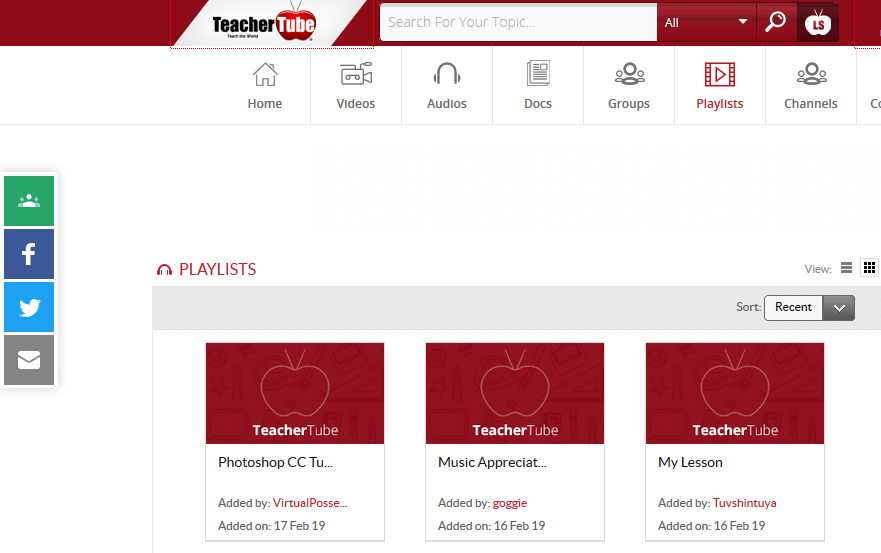Click the TeacherTube logo
Image resolution: width=881 pixels, height=553 pixels.
pyautogui.click(x=264, y=22)
